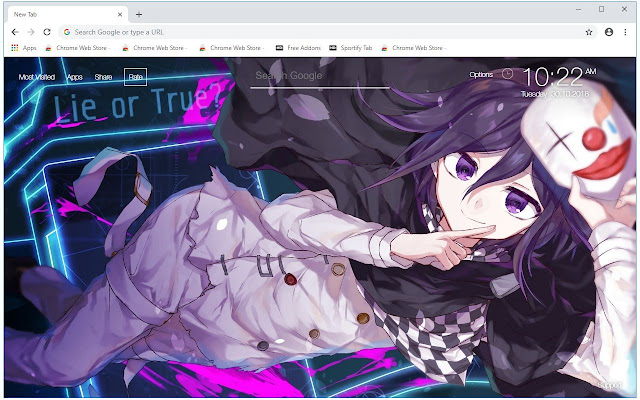Viewport: 640px width, 400px height.
Task: Minimize the Chrome window
Action: (578, 9)
